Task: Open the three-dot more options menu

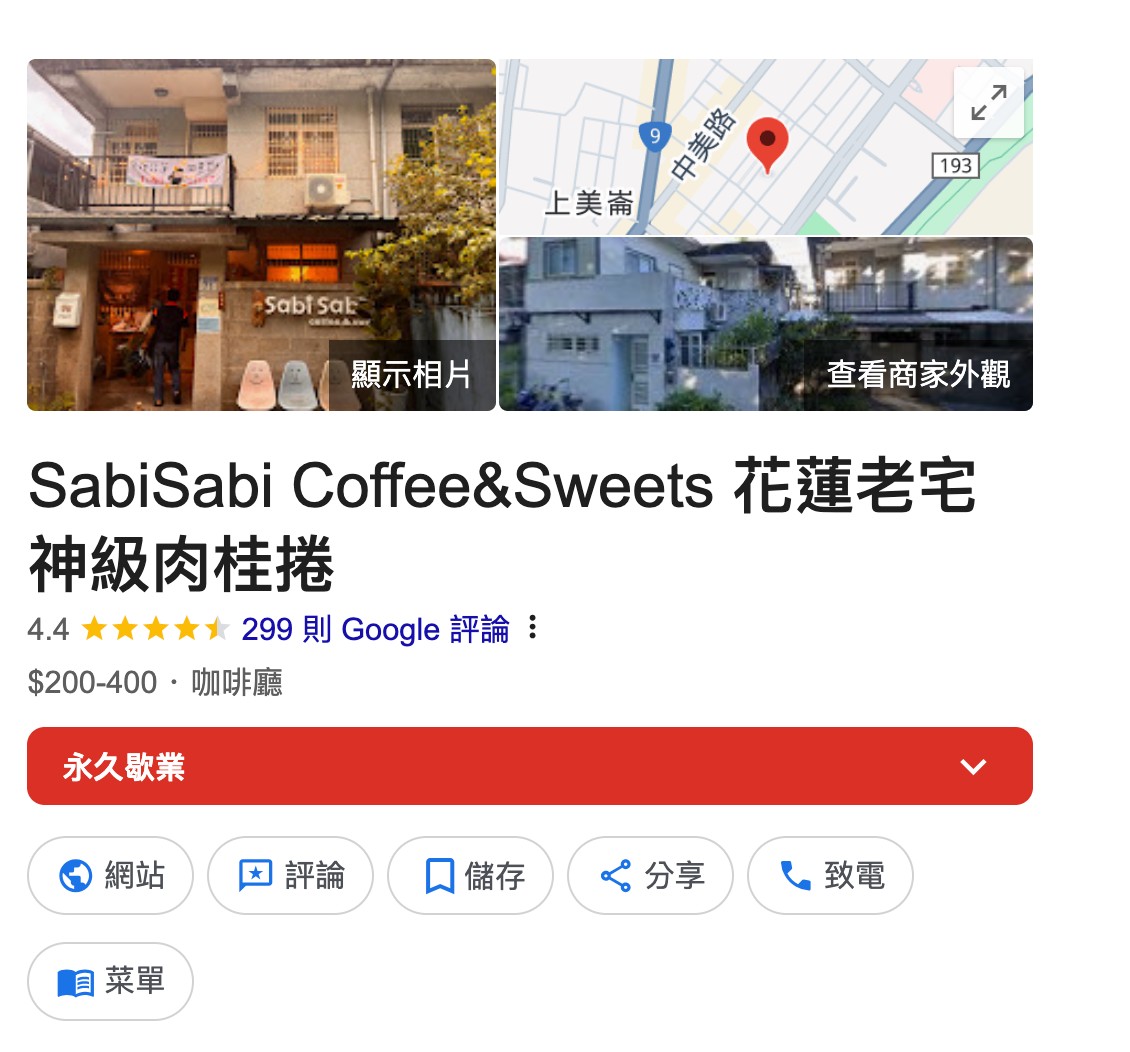Action: click(533, 627)
